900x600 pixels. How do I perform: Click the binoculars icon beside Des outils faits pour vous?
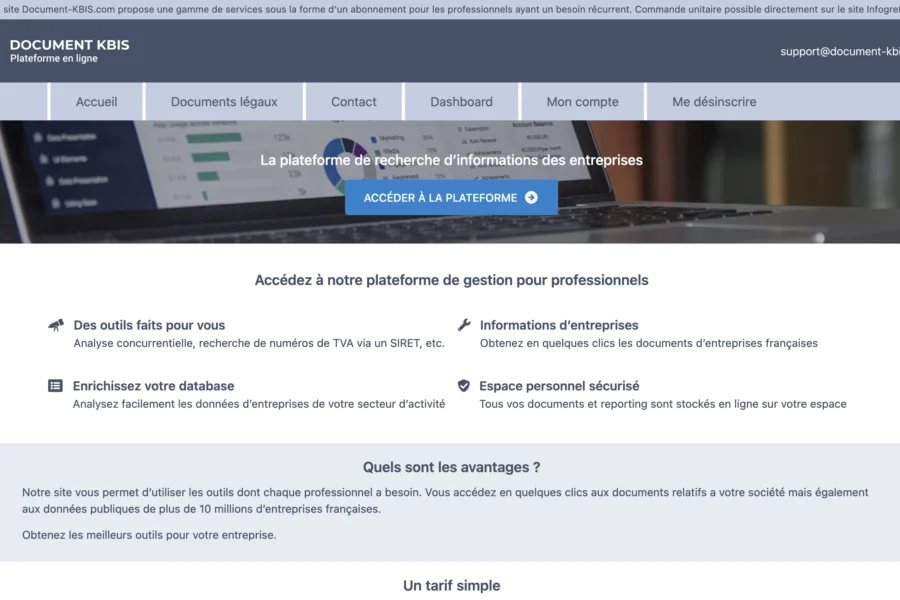click(x=56, y=325)
